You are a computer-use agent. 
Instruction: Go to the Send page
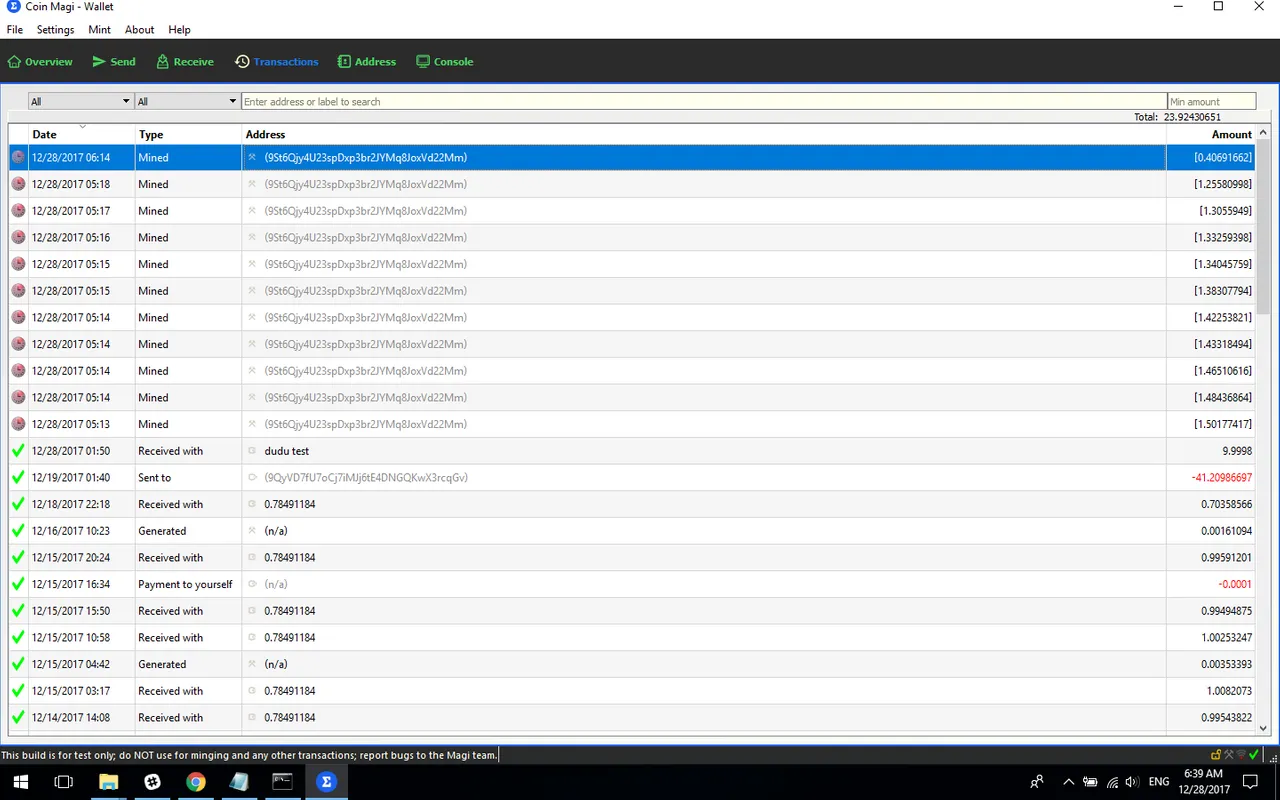tap(114, 62)
